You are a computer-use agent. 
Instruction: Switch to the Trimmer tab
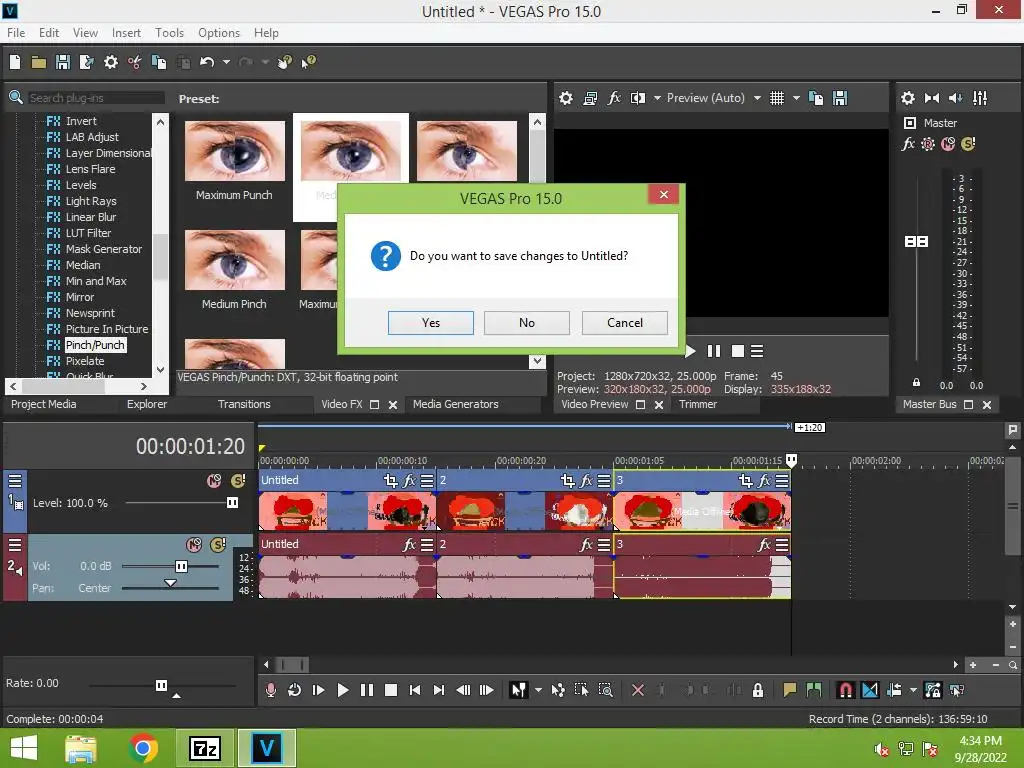pyautogui.click(x=697, y=404)
